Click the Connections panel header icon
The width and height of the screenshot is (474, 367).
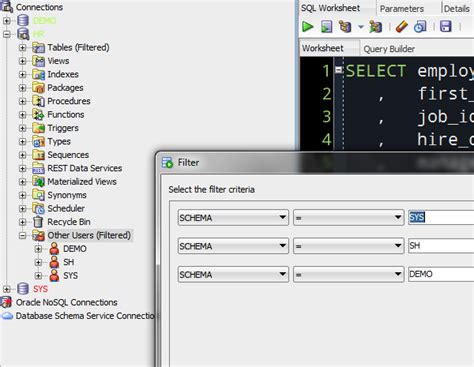point(7,7)
